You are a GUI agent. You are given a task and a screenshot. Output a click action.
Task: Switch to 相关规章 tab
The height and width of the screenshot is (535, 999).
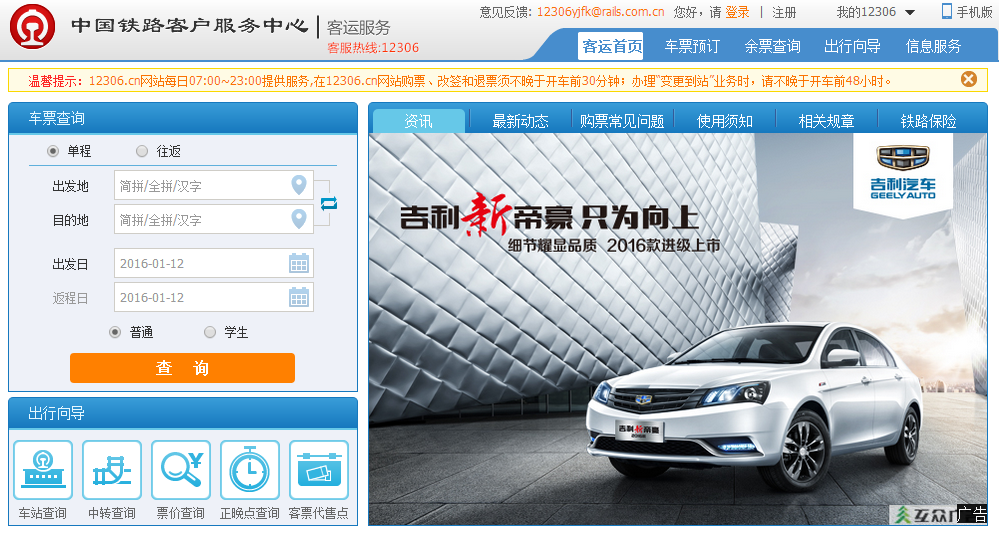(826, 121)
